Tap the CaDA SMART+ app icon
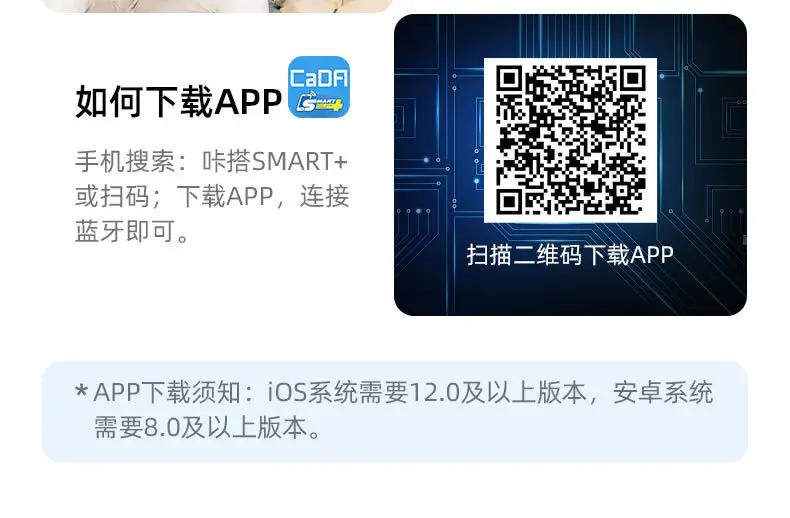The height and width of the screenshot is (518, 790). (x=319, y=87)
